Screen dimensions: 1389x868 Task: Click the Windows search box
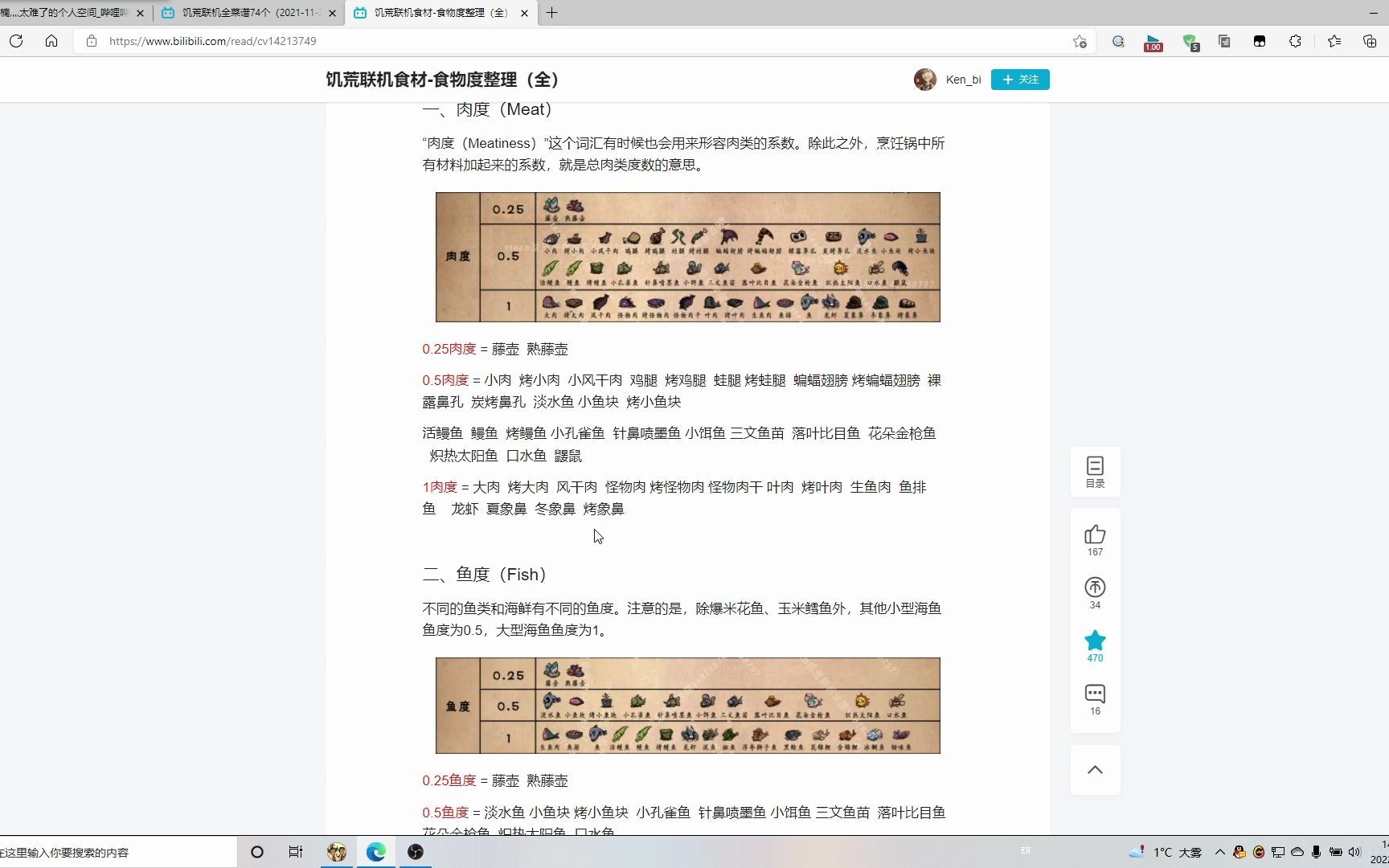(x=118, y=852)
